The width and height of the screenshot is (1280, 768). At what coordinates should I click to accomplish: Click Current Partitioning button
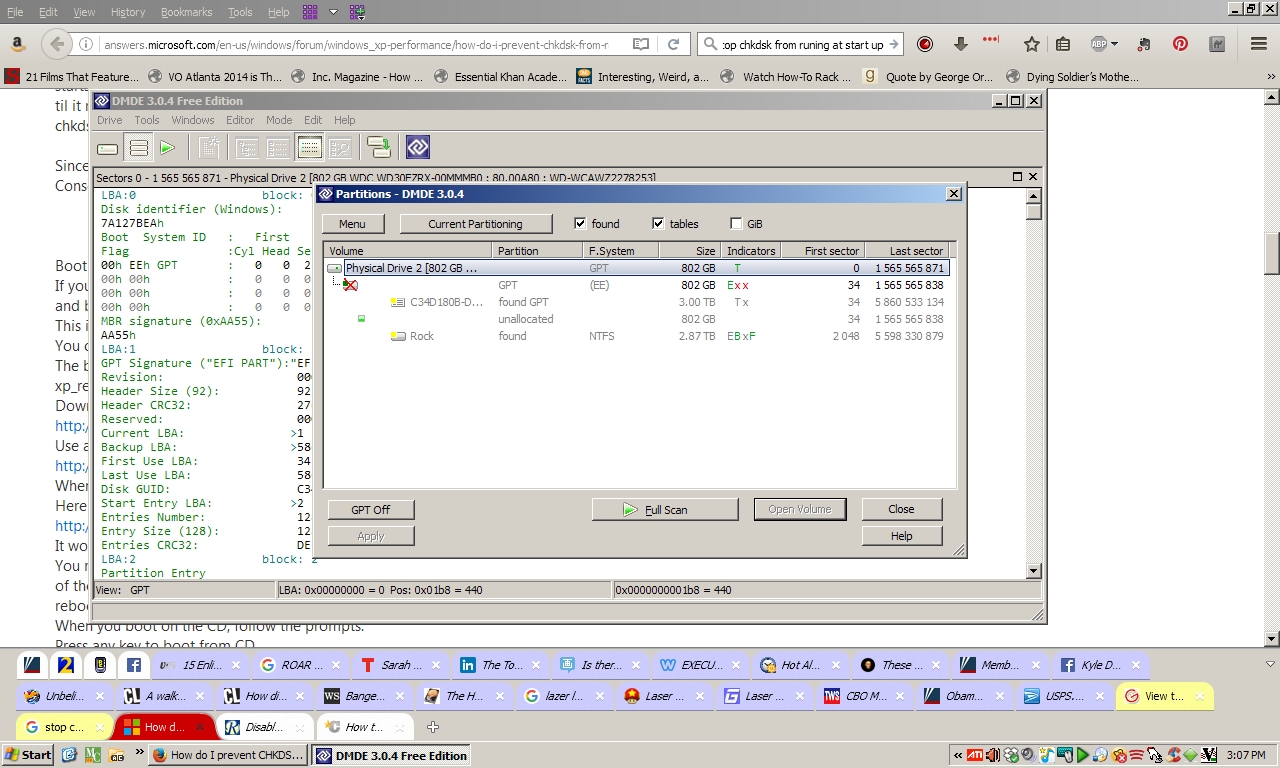click(x=475, y=224)
